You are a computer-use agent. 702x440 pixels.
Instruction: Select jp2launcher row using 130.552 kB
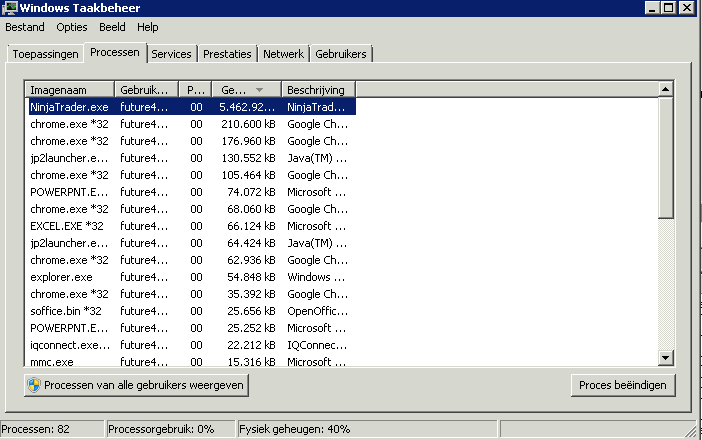tap(192, 158)
